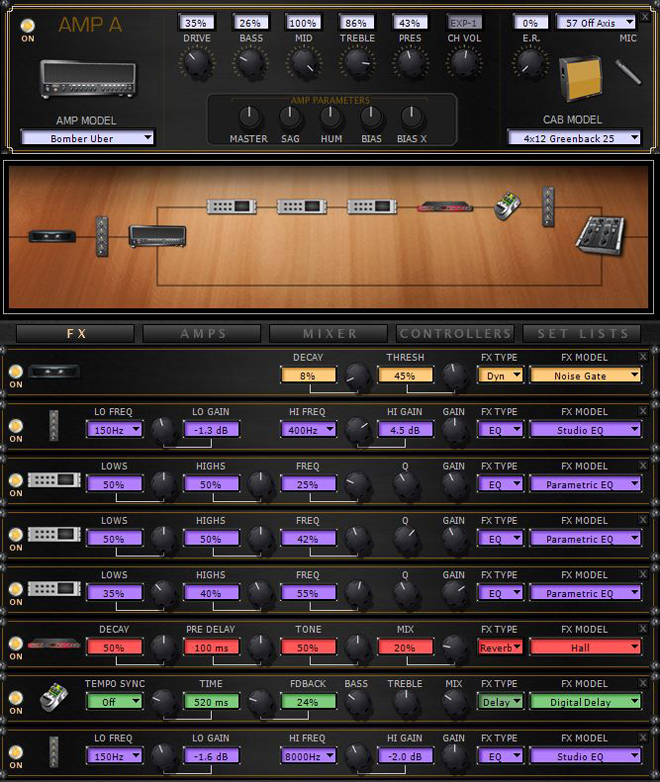This screenshot has height=782, width=660.
Task: Open Tempo Sync Off dropdown
Action: (114, 702)
